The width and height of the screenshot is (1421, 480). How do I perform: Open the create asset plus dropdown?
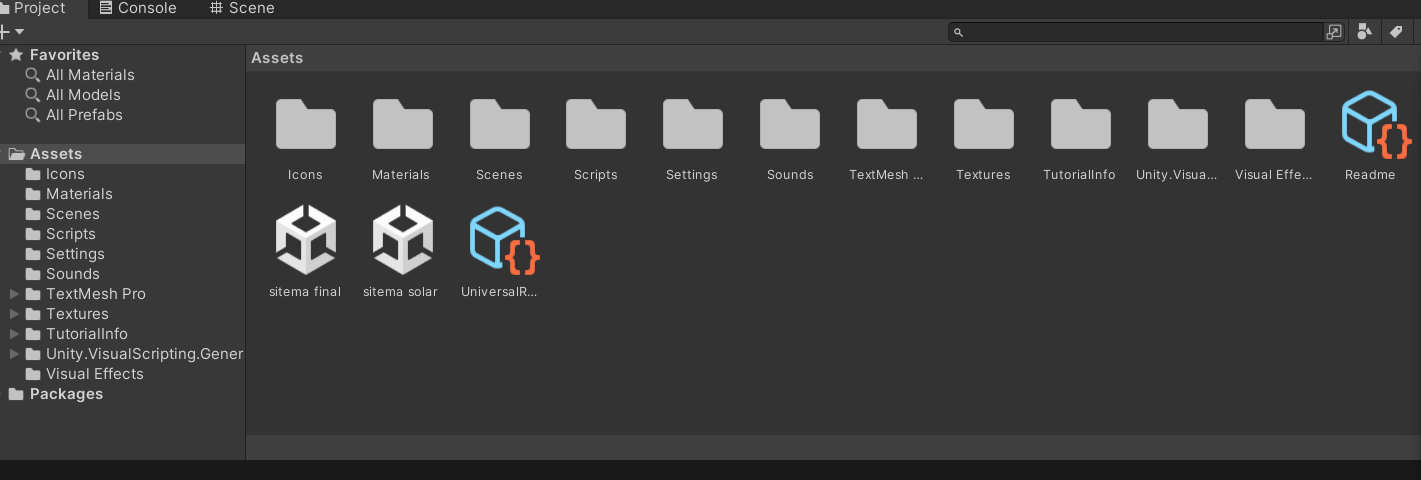tap(11, 32)
